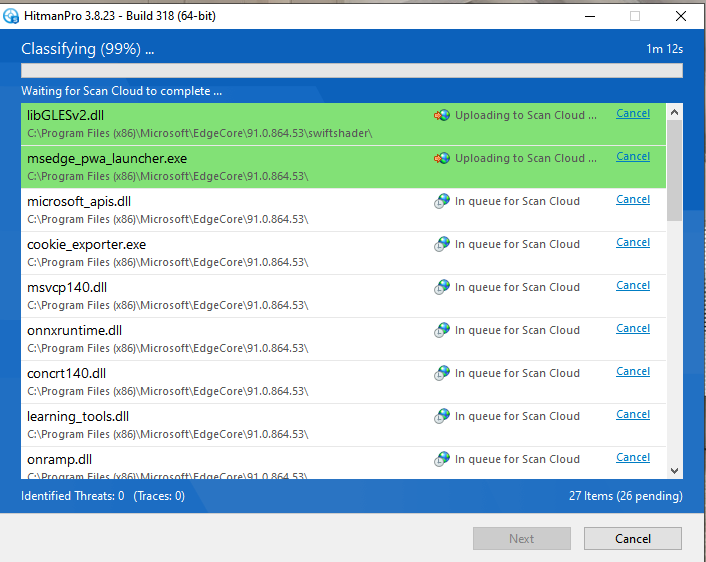Viewport: 706px width, 562px height.
Task: Click upload status icon for msedge_pwa_launcher.exe
Action: [442, 158]
